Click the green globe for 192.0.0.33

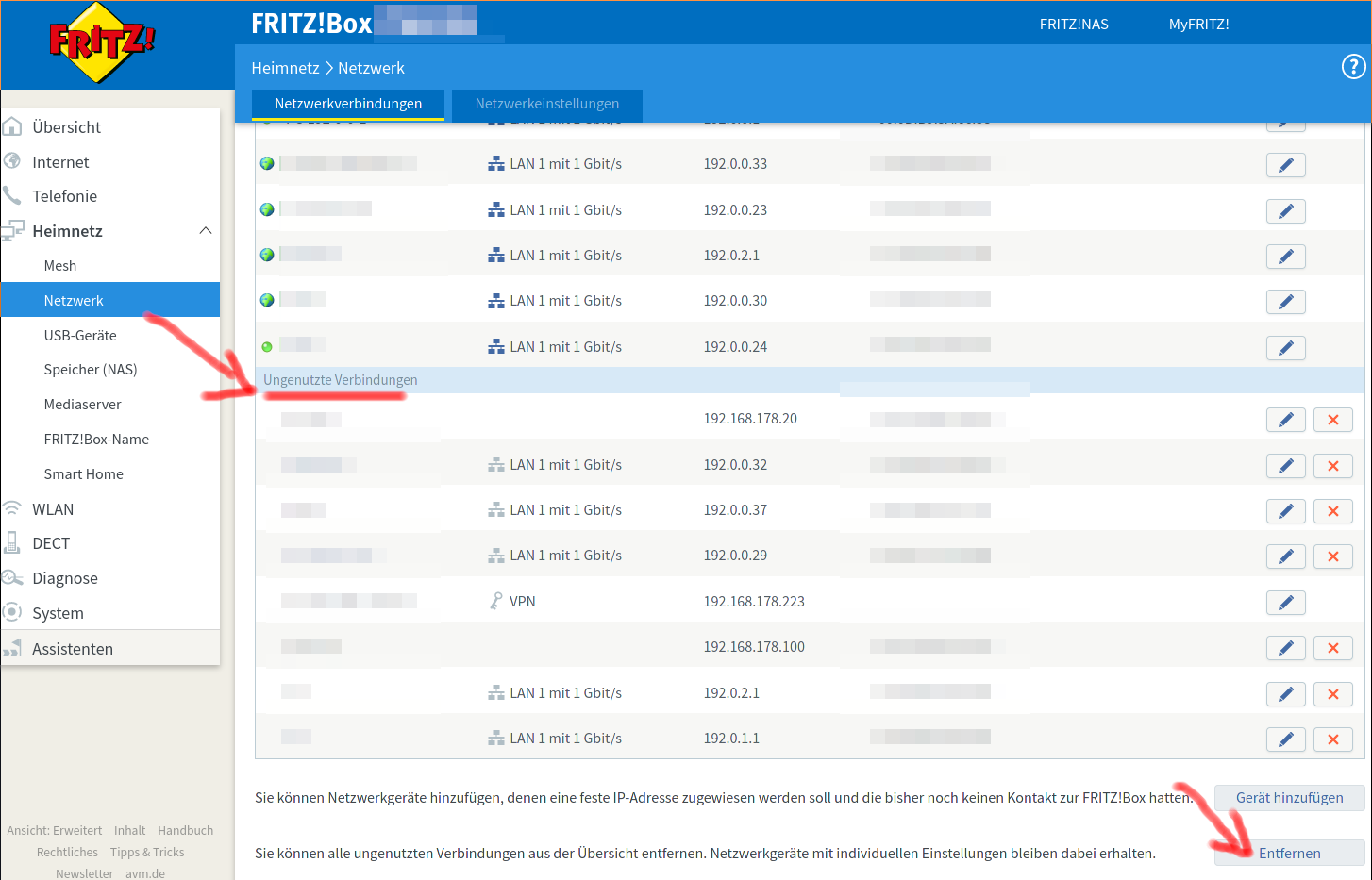point(267,163)
